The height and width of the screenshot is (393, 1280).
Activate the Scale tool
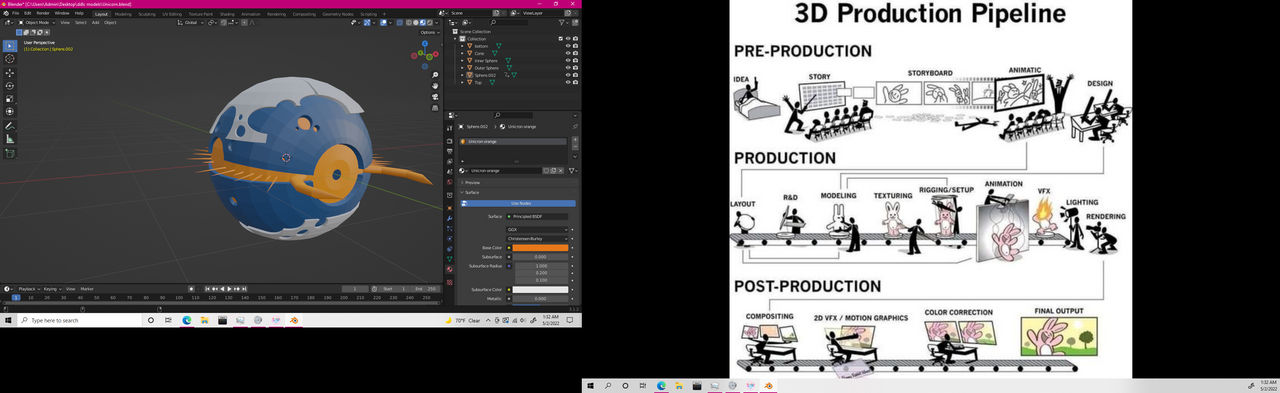pos(10,99)
